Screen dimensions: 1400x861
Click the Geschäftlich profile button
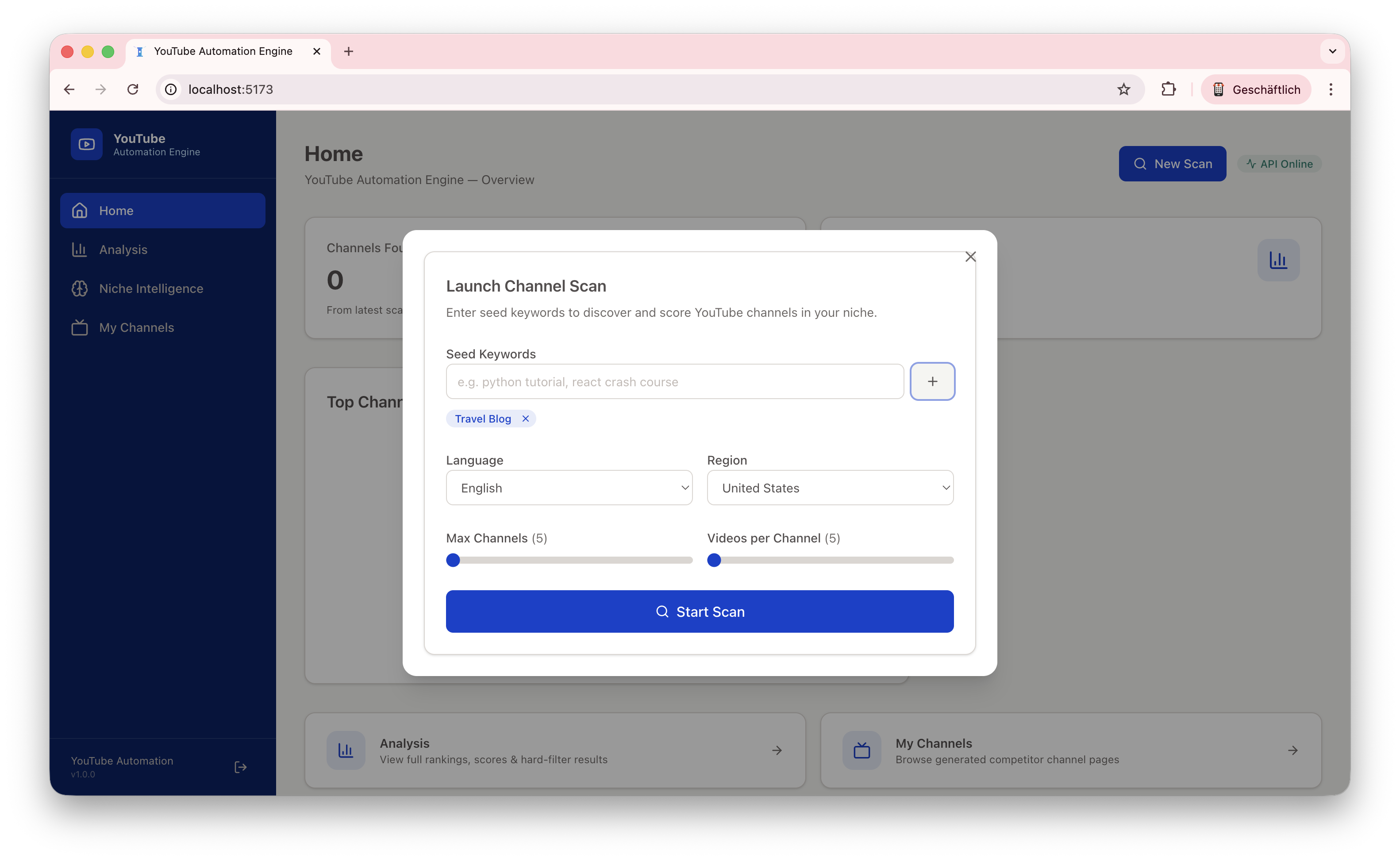click(x=1256, y=89)
